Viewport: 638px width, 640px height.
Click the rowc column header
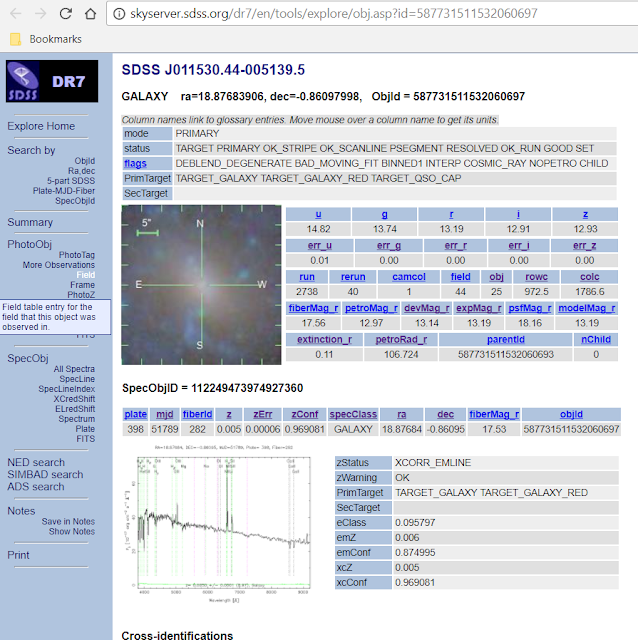(x=536, y=277)
